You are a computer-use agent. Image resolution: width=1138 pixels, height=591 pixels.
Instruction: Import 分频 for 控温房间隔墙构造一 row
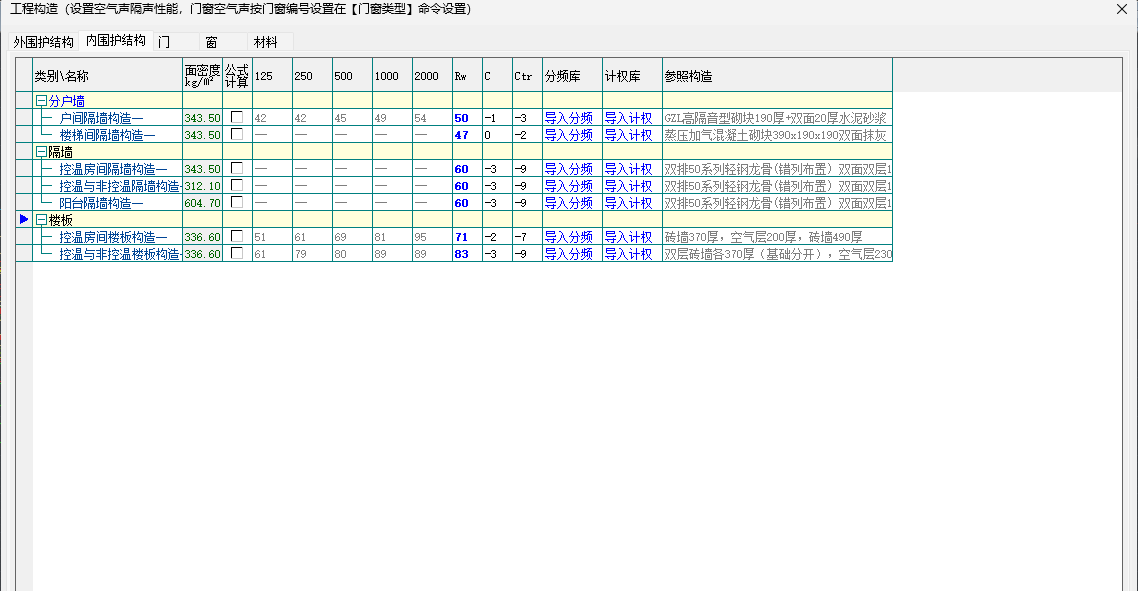(568, 169)
